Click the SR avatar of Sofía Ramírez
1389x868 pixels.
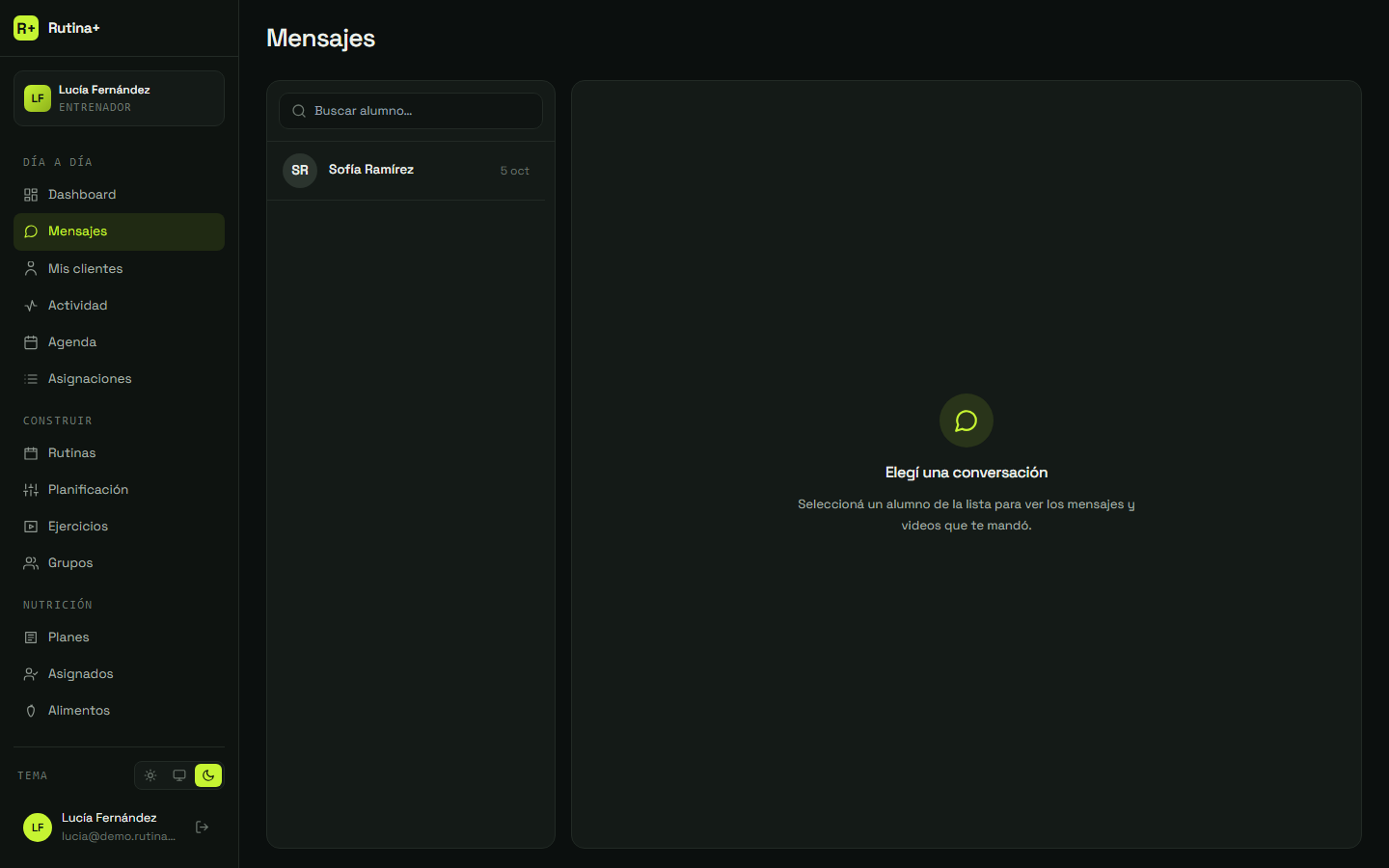(300, 171)
